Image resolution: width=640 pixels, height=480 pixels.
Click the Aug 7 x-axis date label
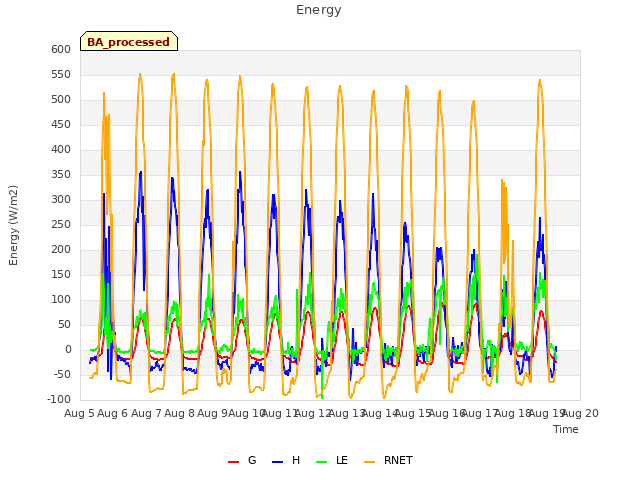146,414
